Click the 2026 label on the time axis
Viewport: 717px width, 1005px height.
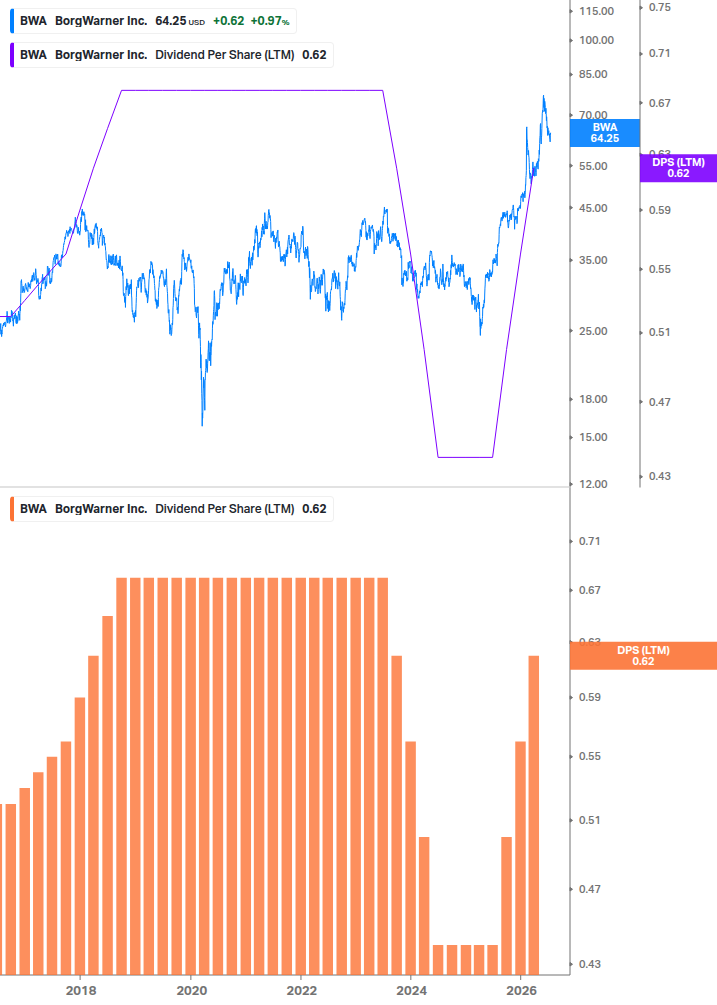tap(522, 991)
